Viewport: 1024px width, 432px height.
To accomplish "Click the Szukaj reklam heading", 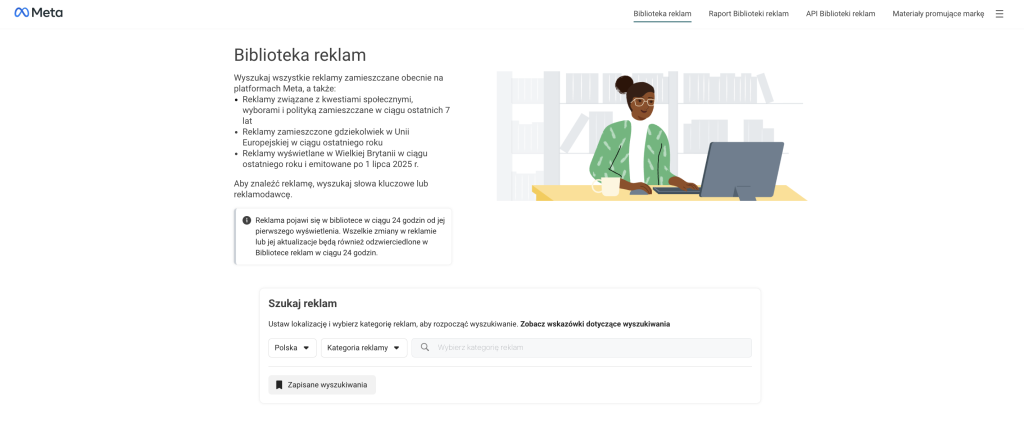I will pyautogui.click(x=302, y=303).
